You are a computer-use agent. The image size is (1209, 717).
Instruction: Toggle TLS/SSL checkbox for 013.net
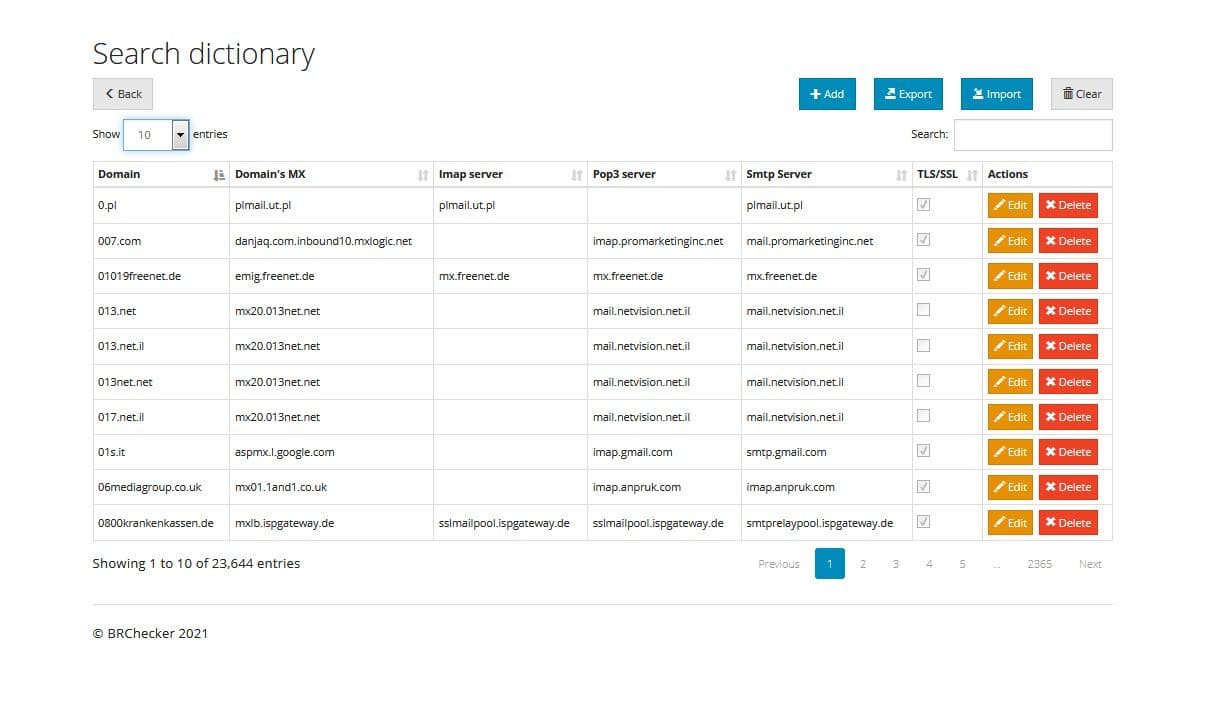[923, 310]
